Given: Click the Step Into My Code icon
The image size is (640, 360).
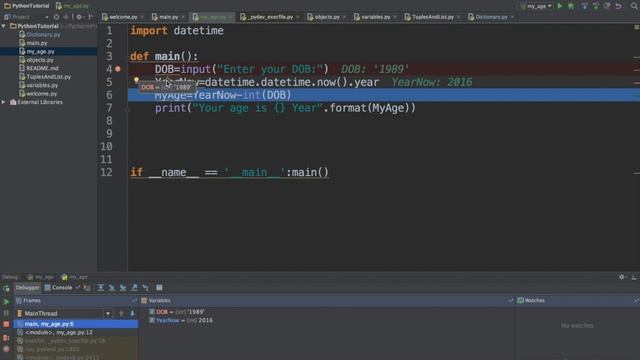Looking at the screenshot, I should (x=123, y=288).
